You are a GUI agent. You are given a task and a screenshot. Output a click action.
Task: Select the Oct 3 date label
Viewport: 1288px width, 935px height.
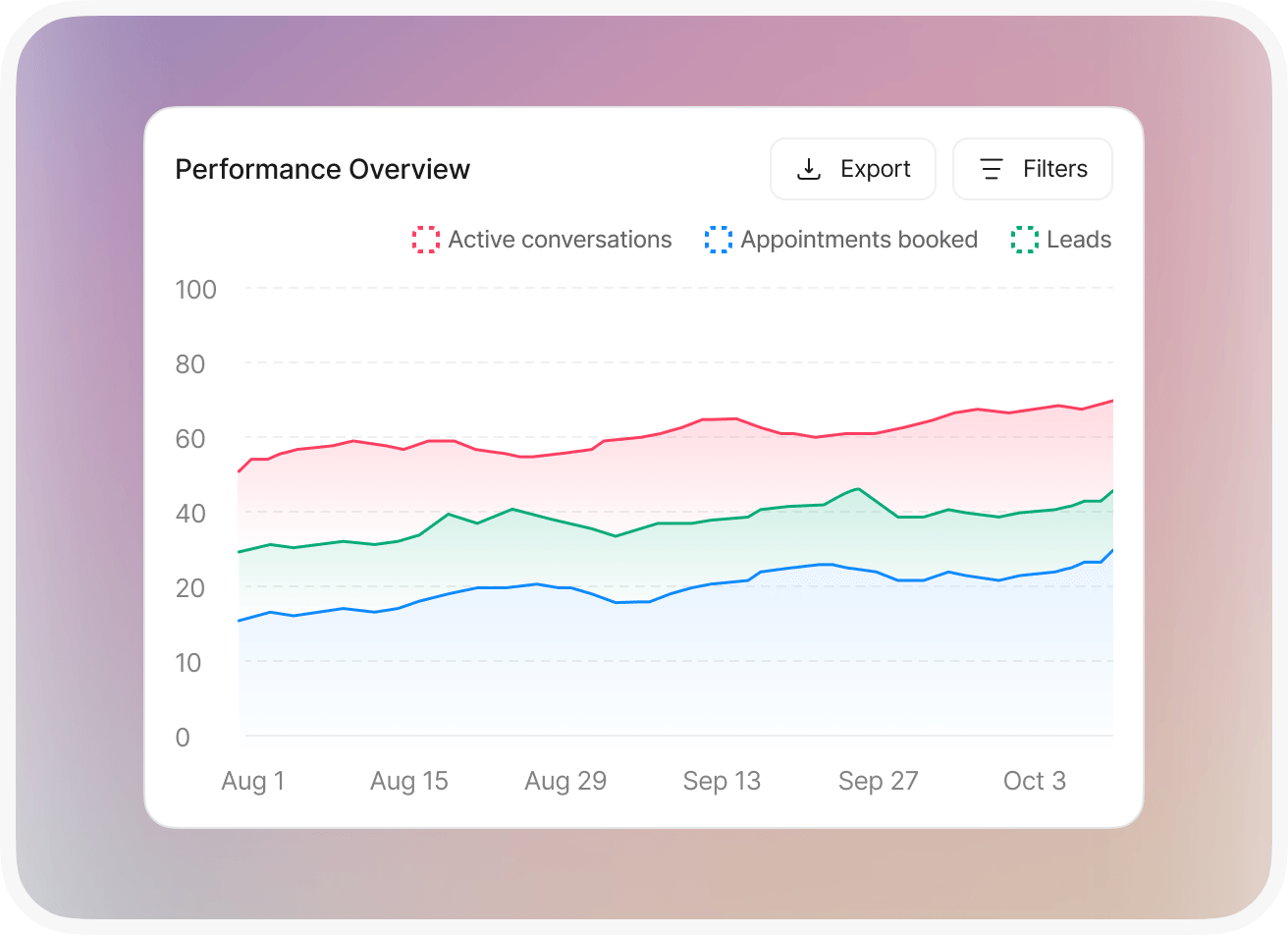coord(1034,781)
